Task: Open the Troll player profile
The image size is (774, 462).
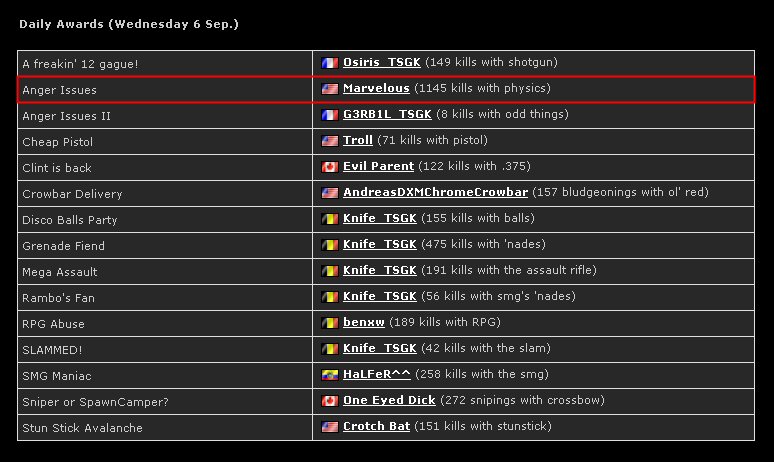Action: [x=357, y=140]
